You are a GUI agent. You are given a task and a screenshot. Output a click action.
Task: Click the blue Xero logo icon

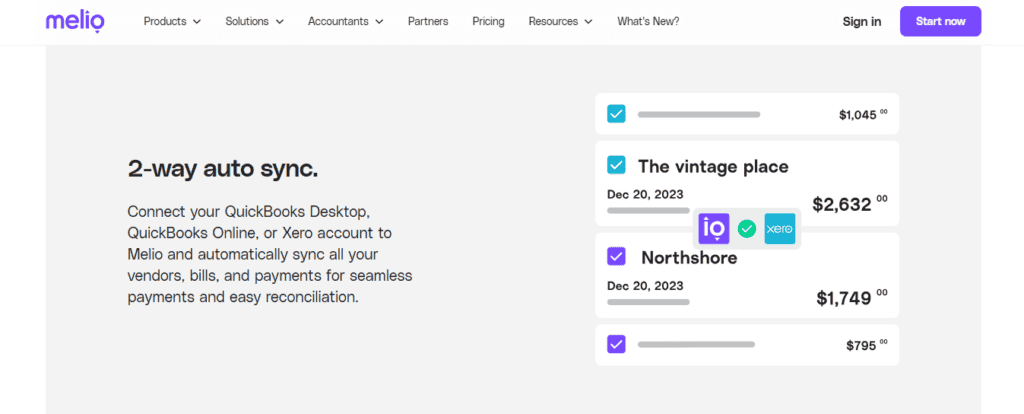point(780,229)
